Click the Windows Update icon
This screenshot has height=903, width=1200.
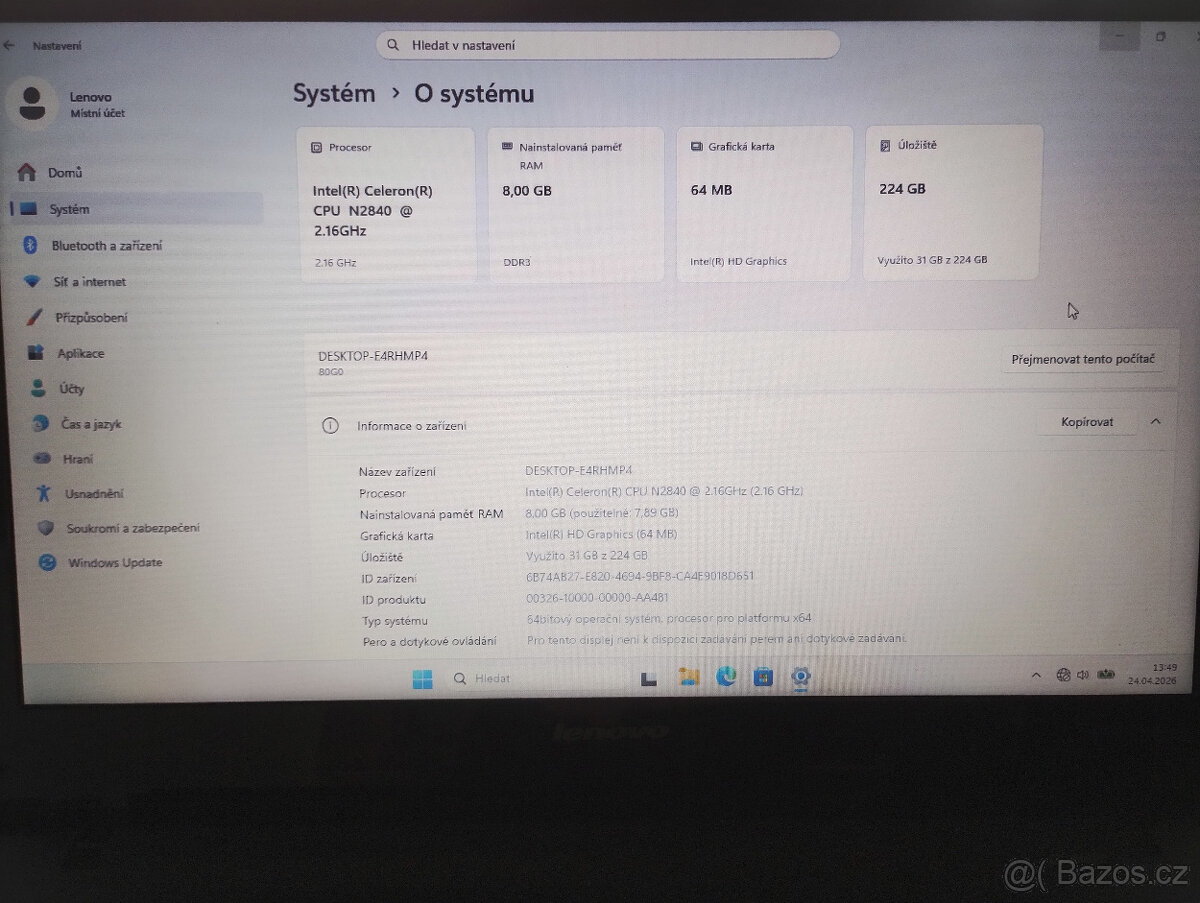47,563
